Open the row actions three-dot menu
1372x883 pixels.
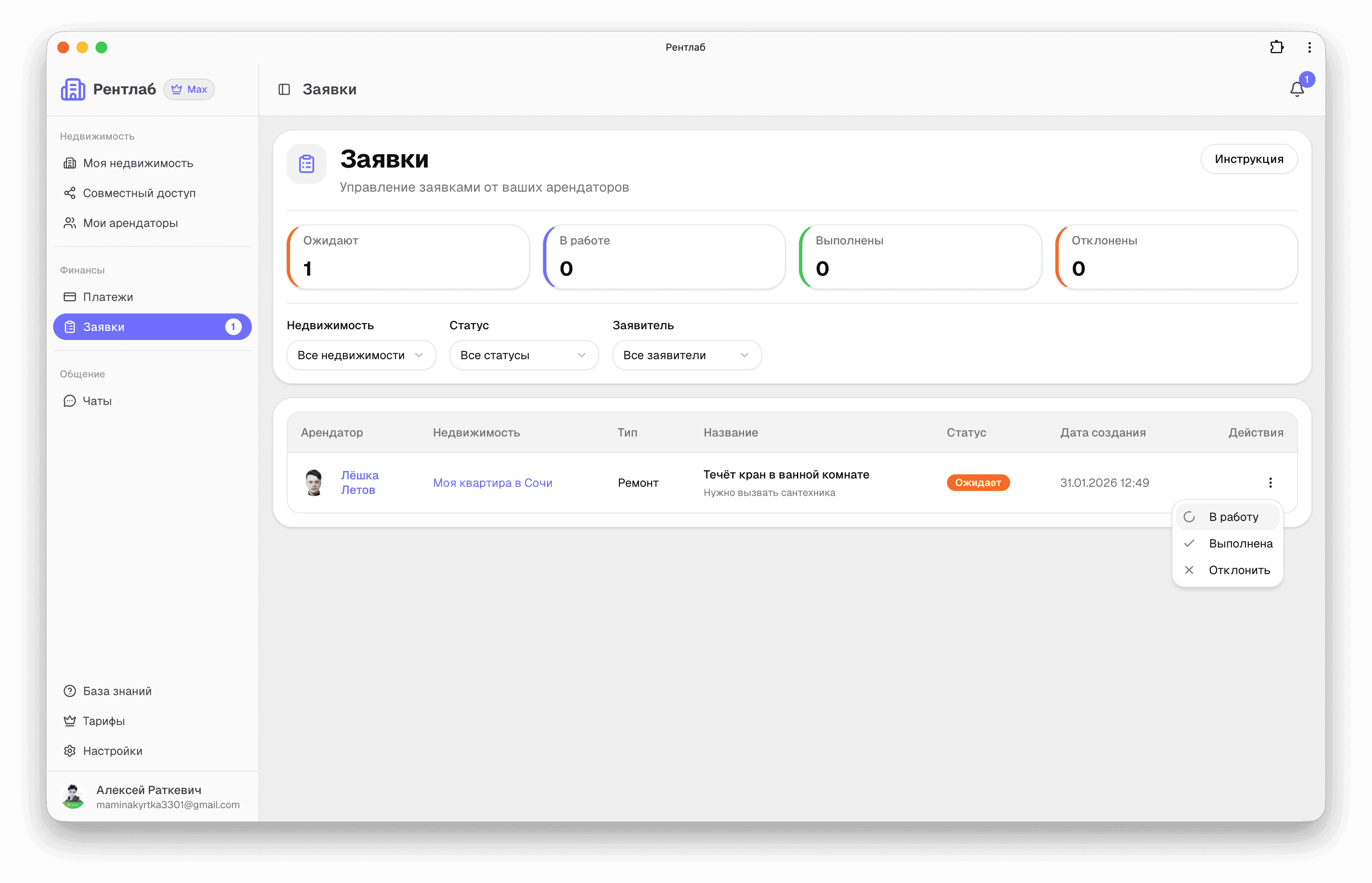[1270, 483]
